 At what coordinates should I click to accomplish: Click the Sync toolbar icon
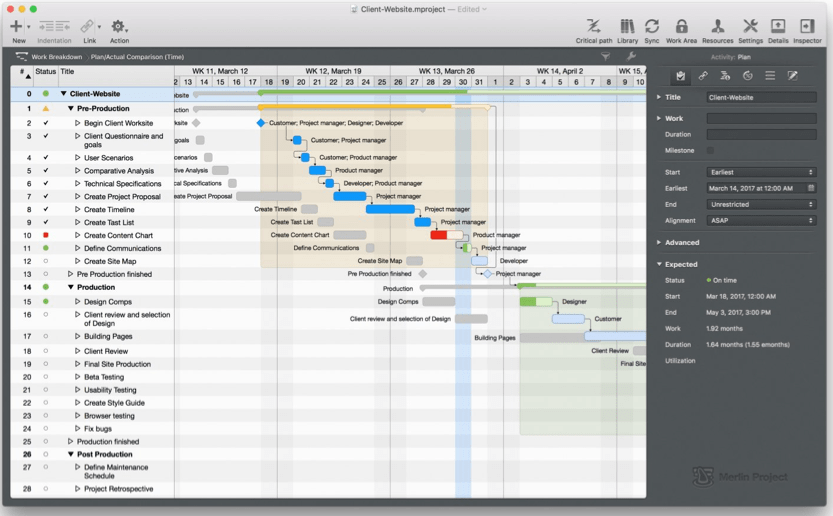[x=652, y=26]
